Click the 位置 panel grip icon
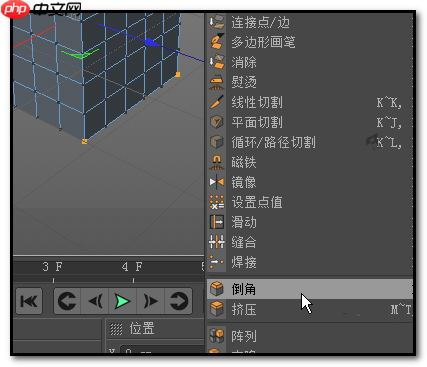This screenshot has width=427, height=367. 116,329
